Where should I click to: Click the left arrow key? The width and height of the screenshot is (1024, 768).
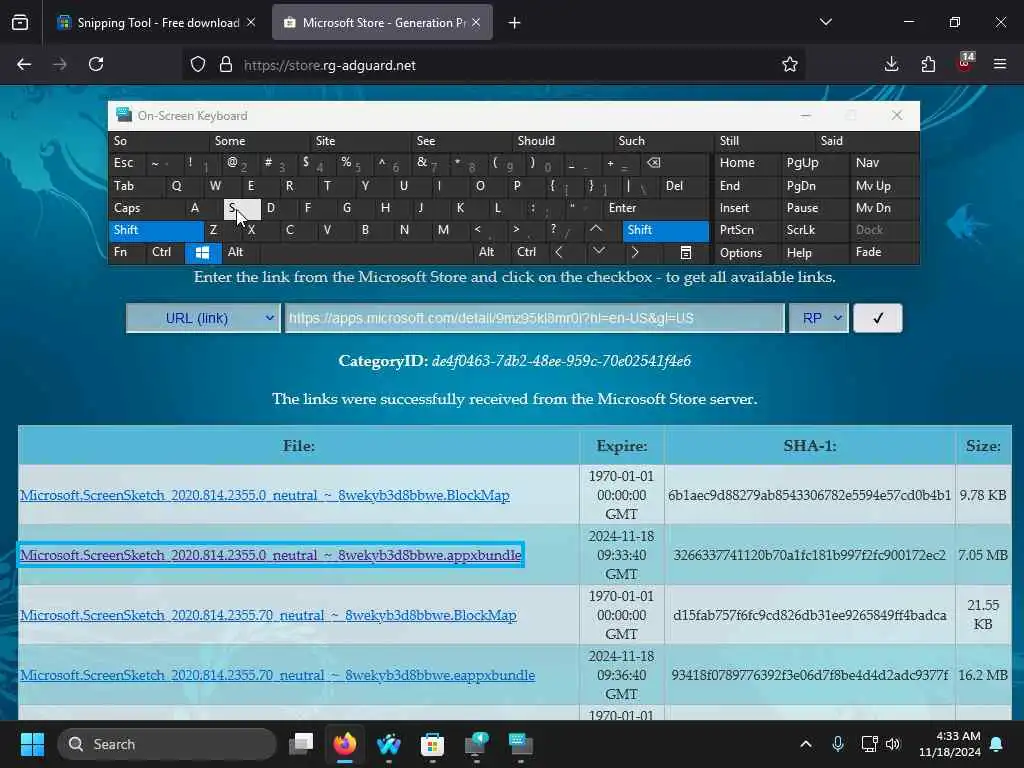tap(559, 252)
